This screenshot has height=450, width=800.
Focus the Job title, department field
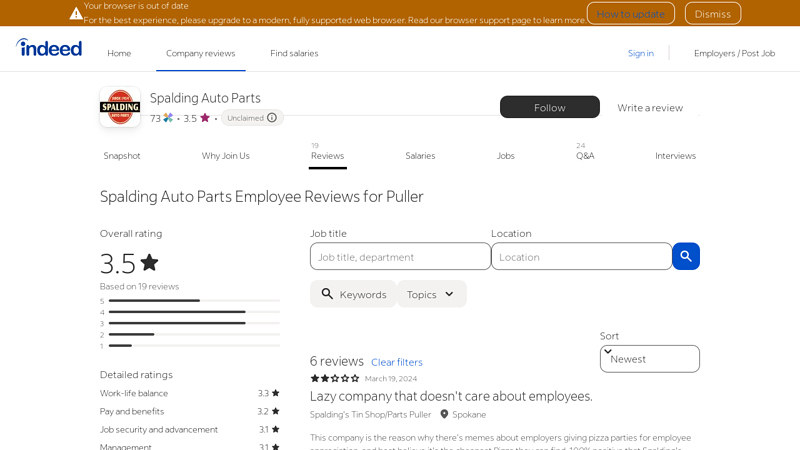401,256
